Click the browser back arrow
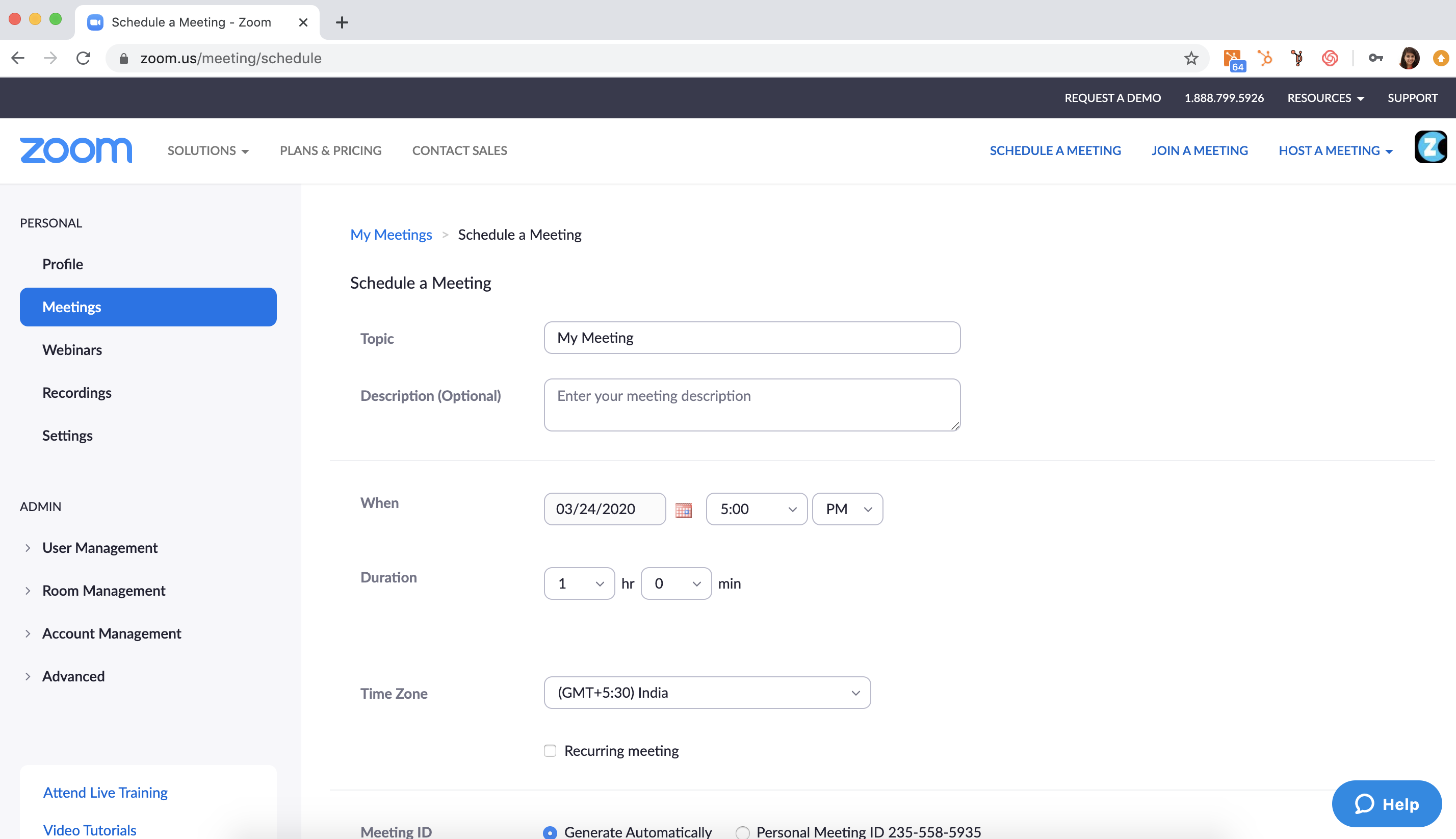Image resolution: width=1456 pixels, height=839 pixels. point(18,58)
